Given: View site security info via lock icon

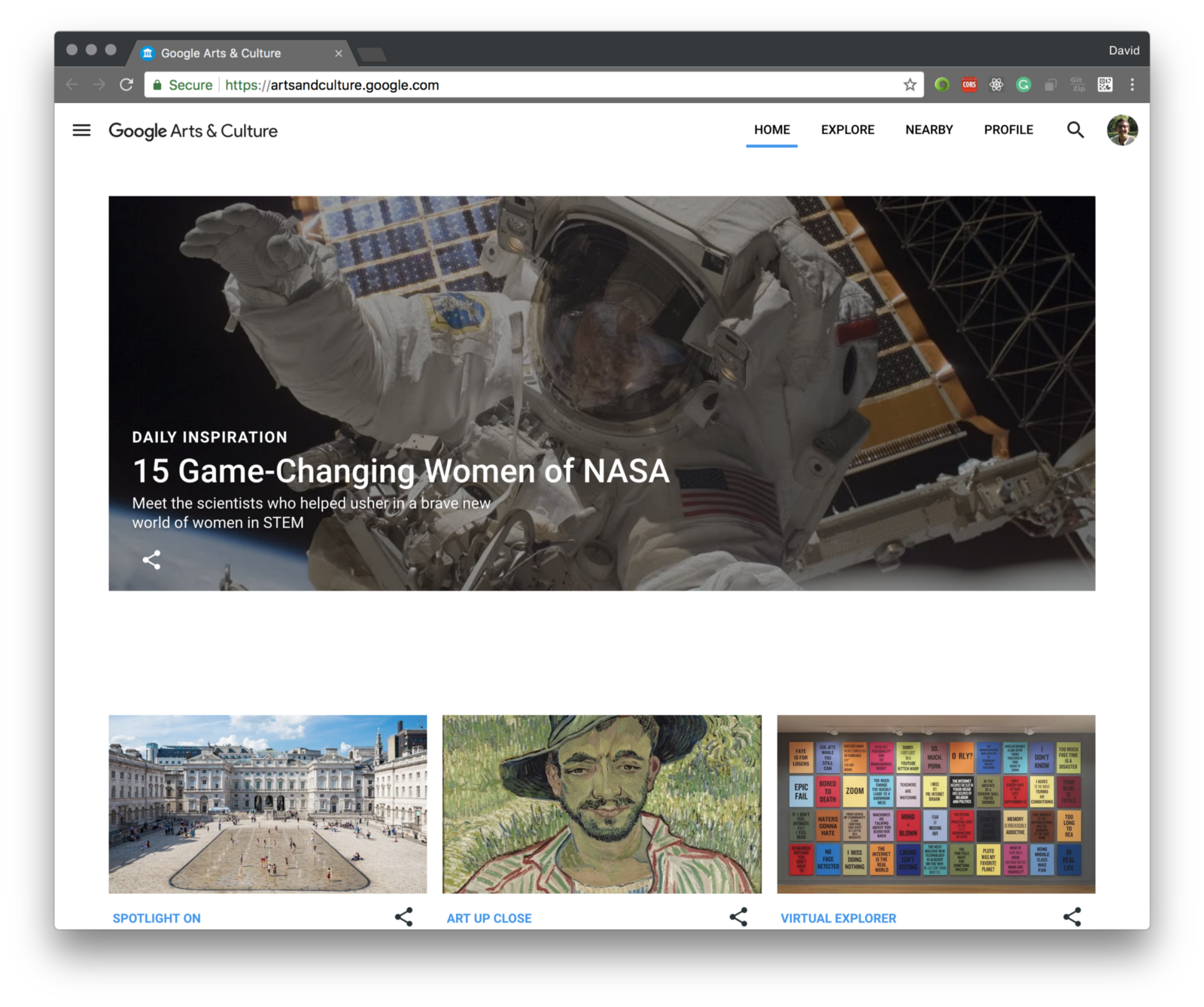Looking at the screenshot, I should pyautogui.click(x=157, y=85).
